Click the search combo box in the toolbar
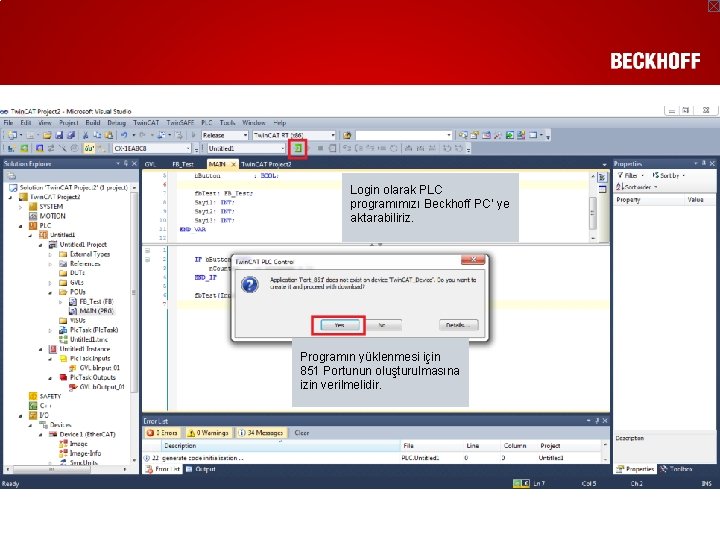The image size is (720, 540). [x=404, y=135]
